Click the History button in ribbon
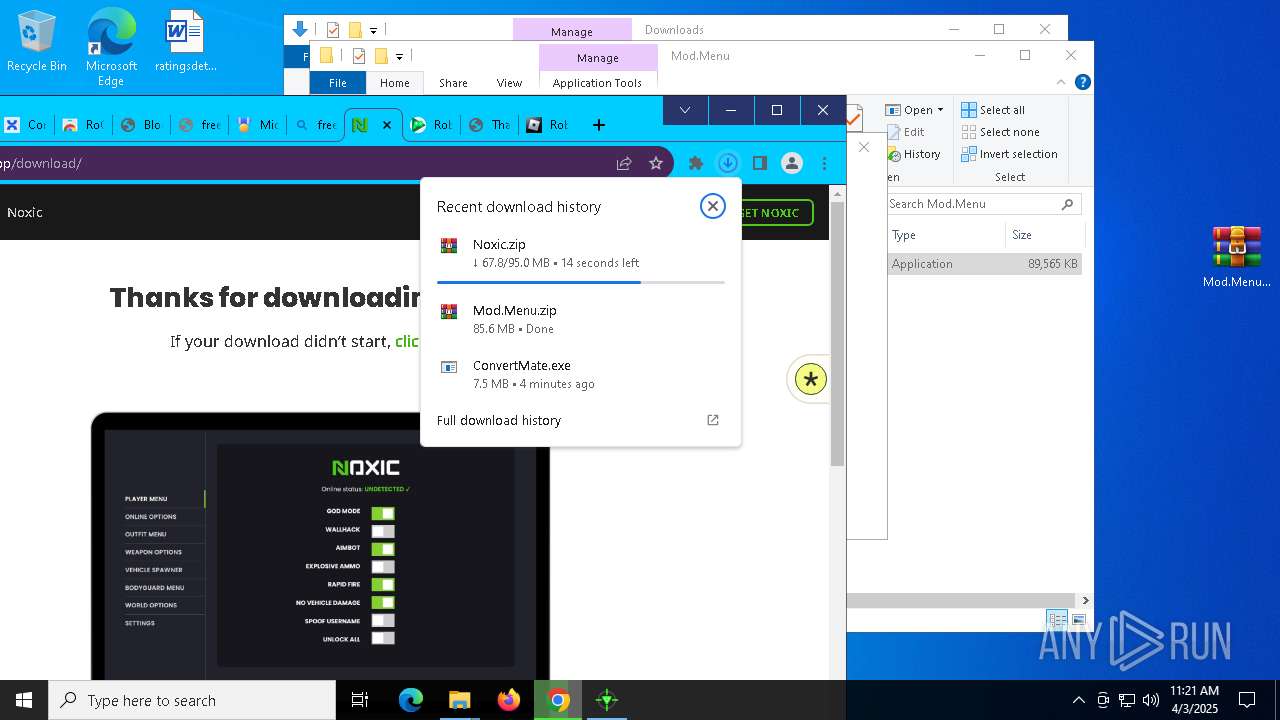Screen dimensions: 1280x720 pos(913,154)
